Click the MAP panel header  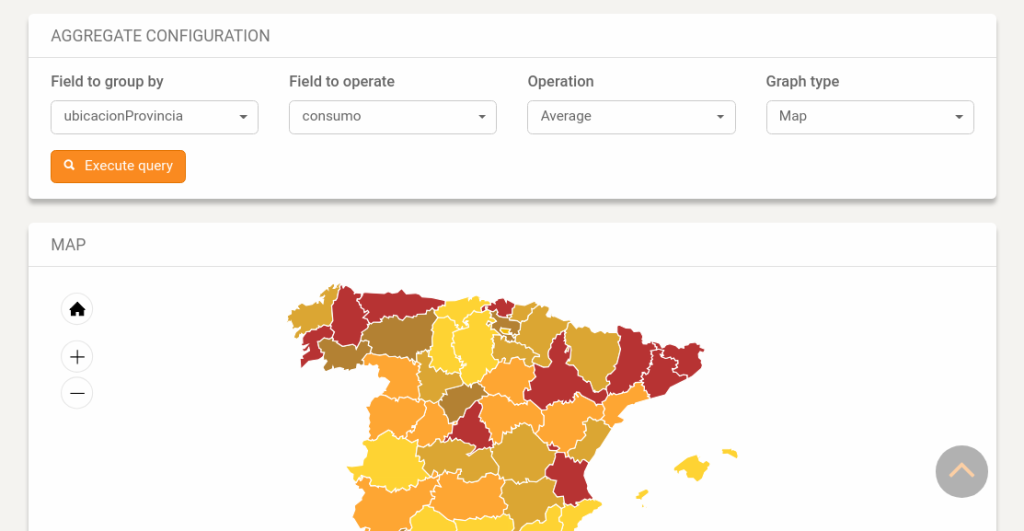(68, 244)
